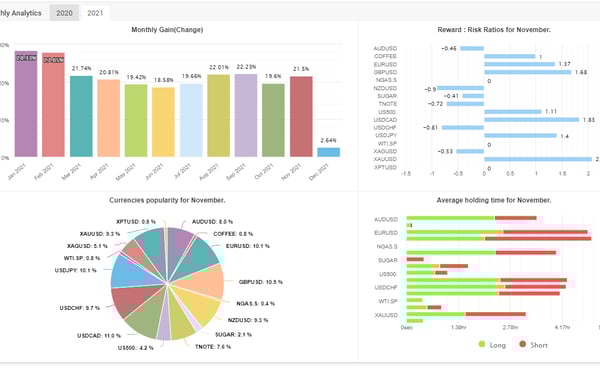
Task: Click the Reward : Risk Ratios chart title
Action: [x=494, y=30]
